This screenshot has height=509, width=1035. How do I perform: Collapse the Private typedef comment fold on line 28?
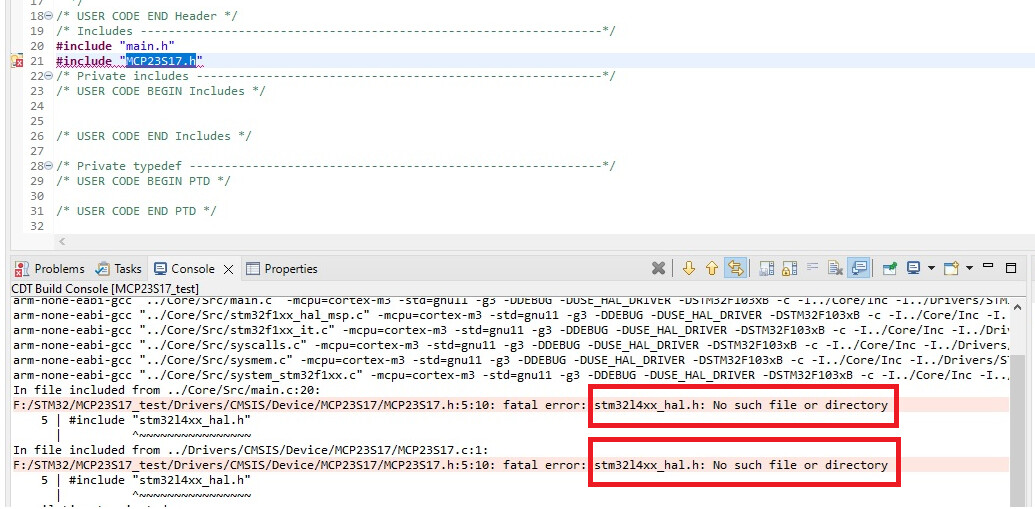click(x=49, y=166)
